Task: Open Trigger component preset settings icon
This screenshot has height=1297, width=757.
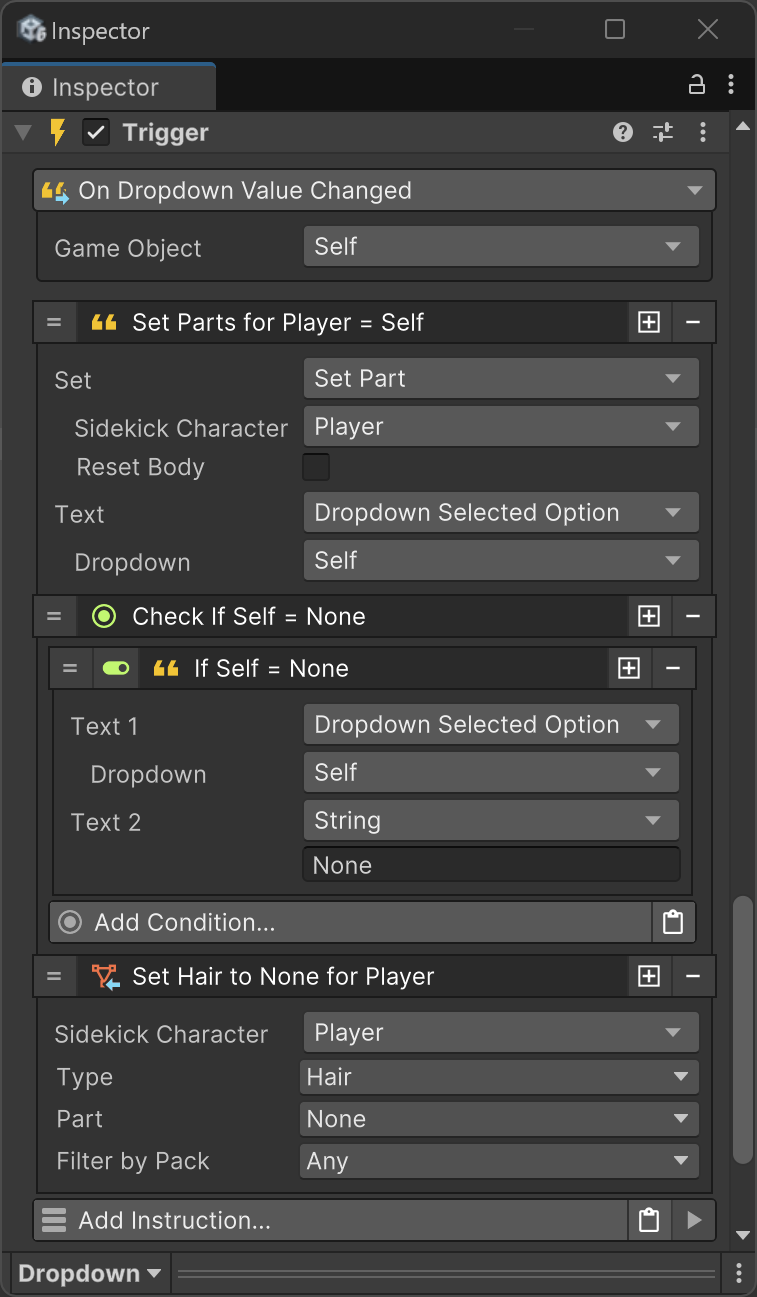Action: (663, 132)
